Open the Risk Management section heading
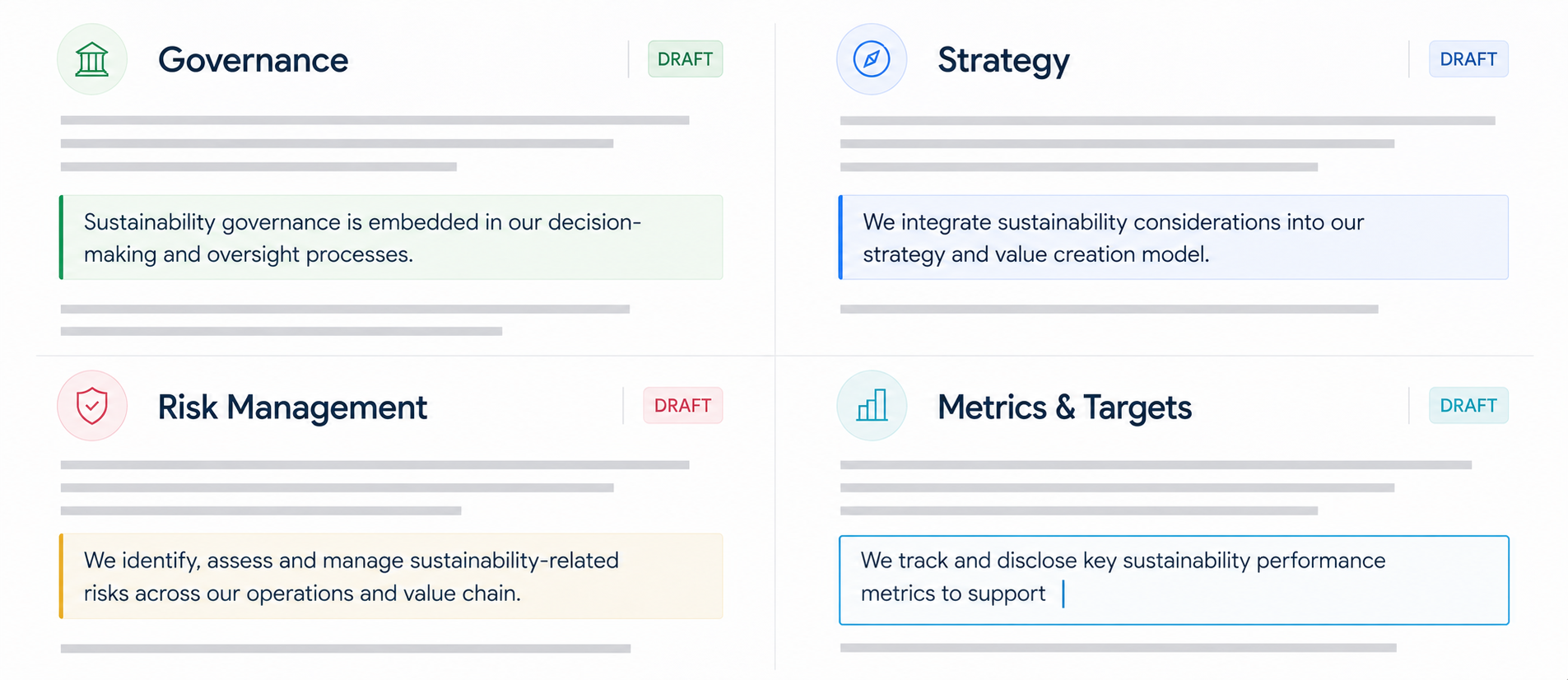This screenshot has height=680, width=1568. (292, 408)
